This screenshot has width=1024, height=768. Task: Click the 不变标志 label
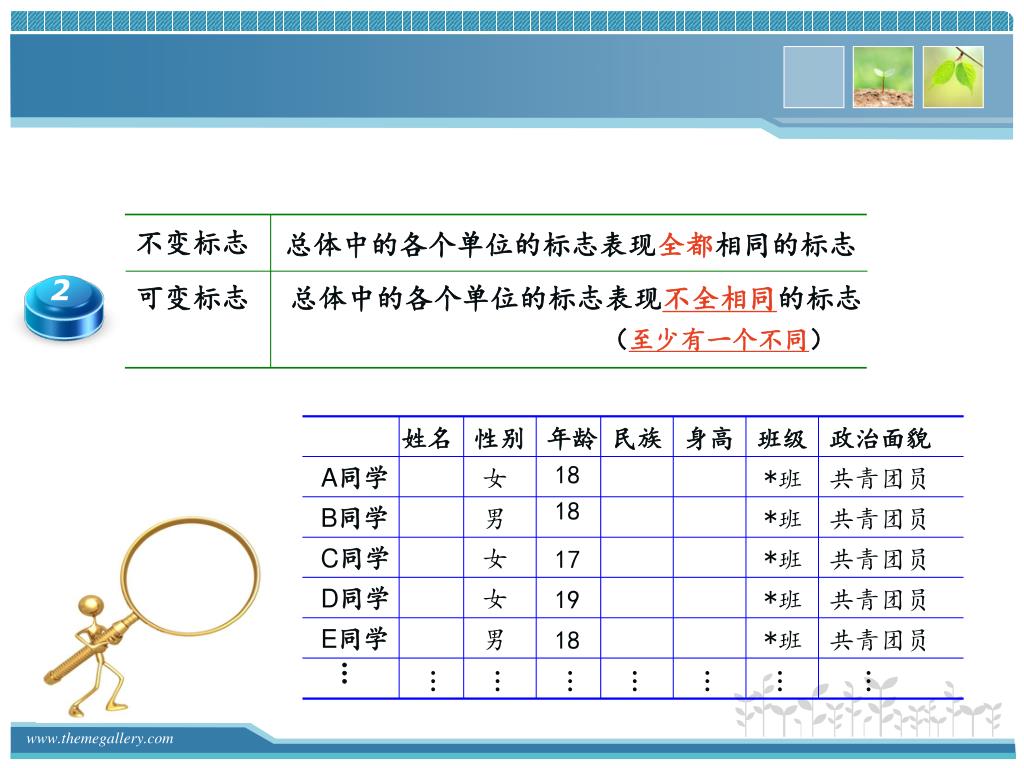192,243
